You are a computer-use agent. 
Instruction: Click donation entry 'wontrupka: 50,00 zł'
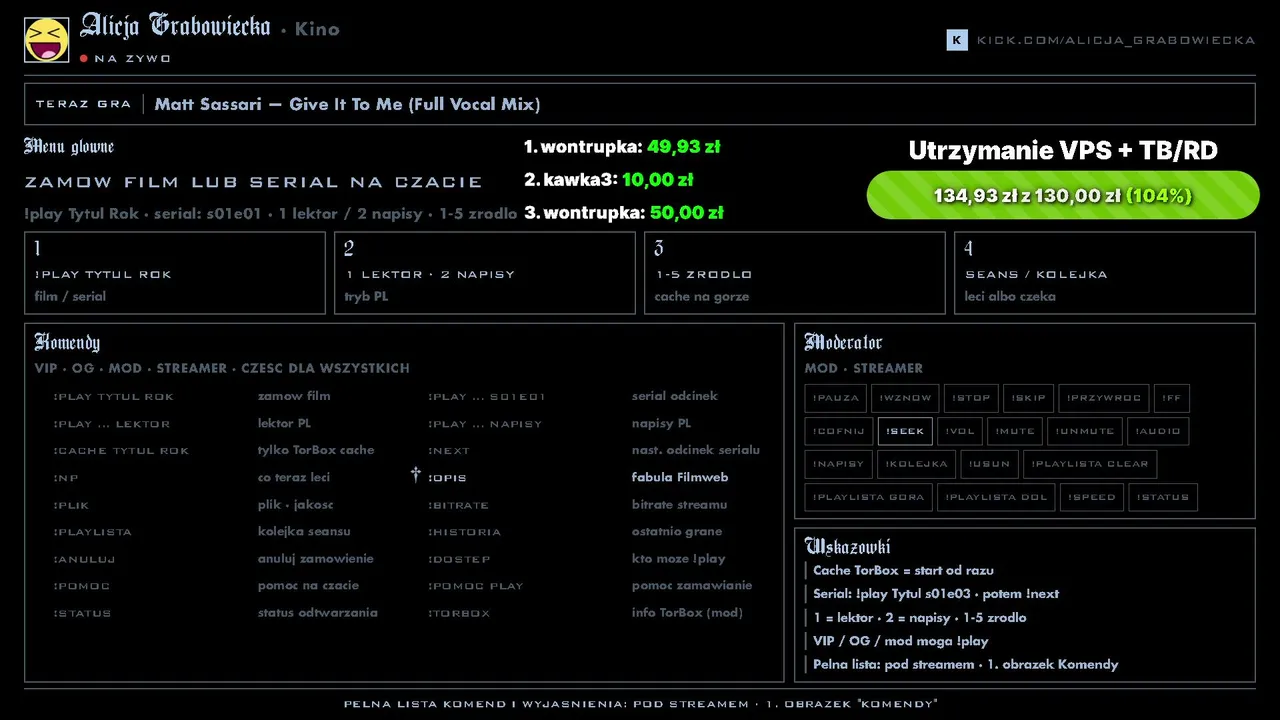pos(623,213)
